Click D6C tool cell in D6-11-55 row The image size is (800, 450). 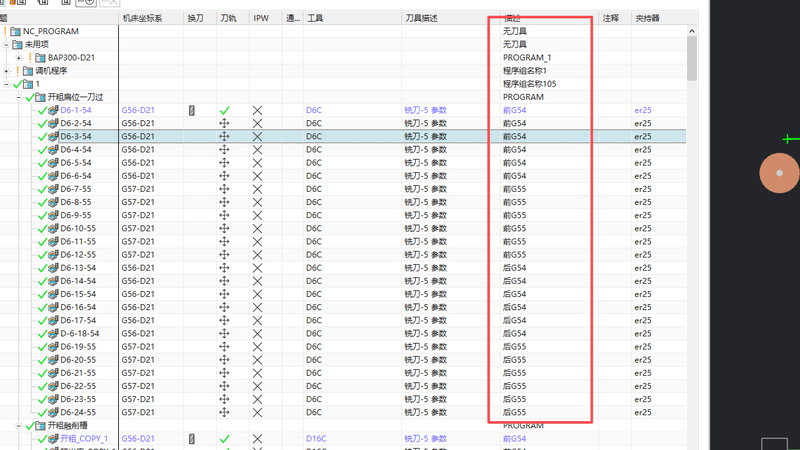(x=314, y=241)
